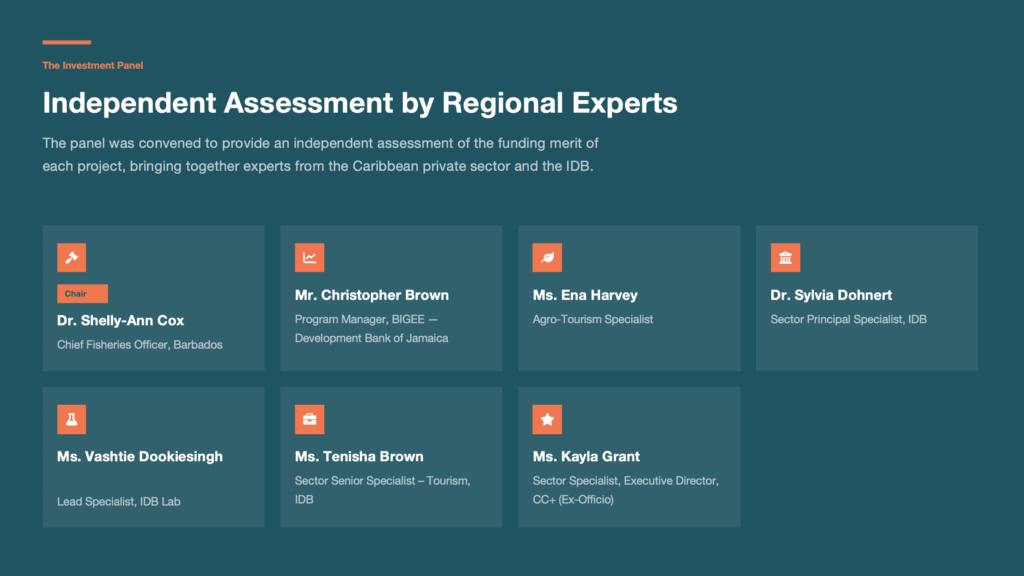Click the briefcase icon above Tenisha Brown
This screenshot has height=576, width=1024.
click(309, 420)
